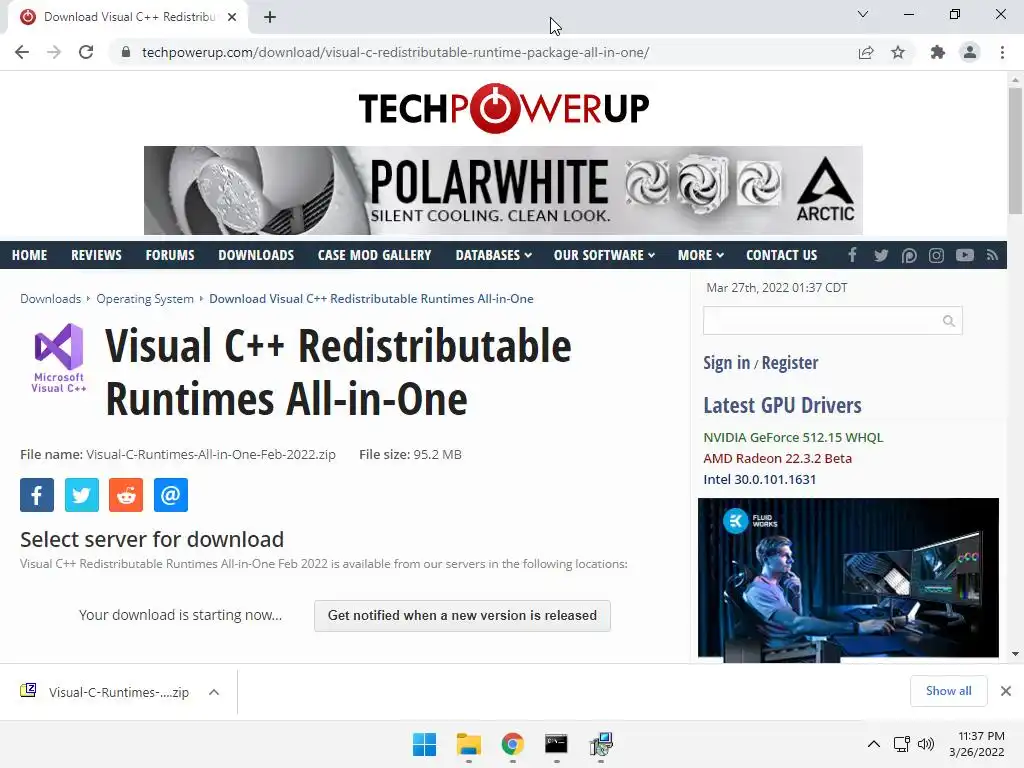Viewport: 1024px width, 768px height.
Task: Open Chrome profile avatar
Action: click(970, 52)
